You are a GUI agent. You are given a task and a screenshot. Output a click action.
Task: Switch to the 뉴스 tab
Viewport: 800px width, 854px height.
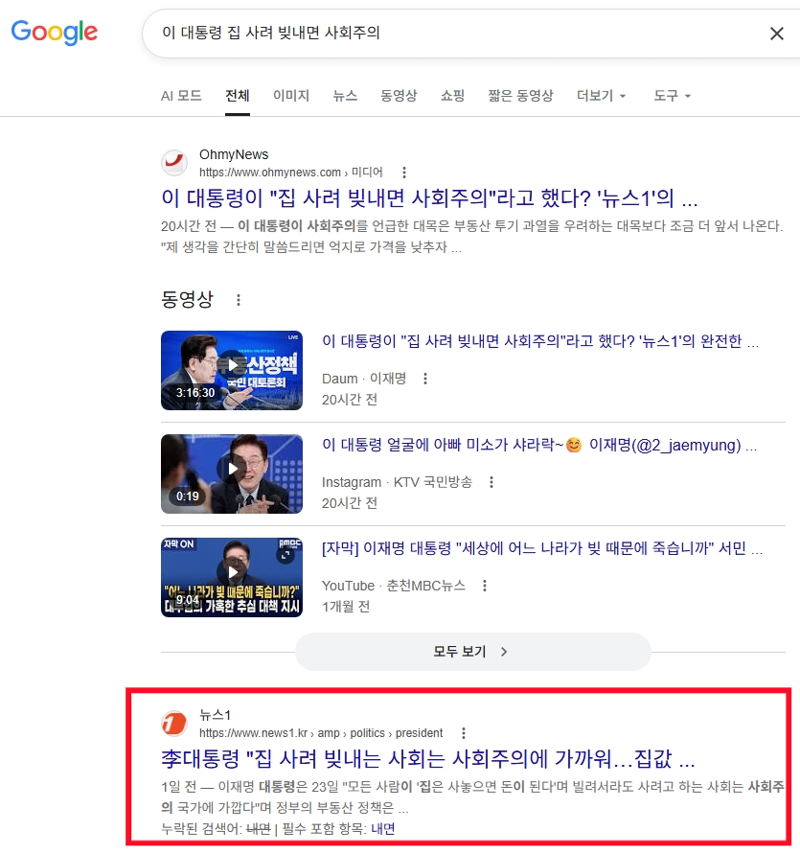(x=345, y=96)
